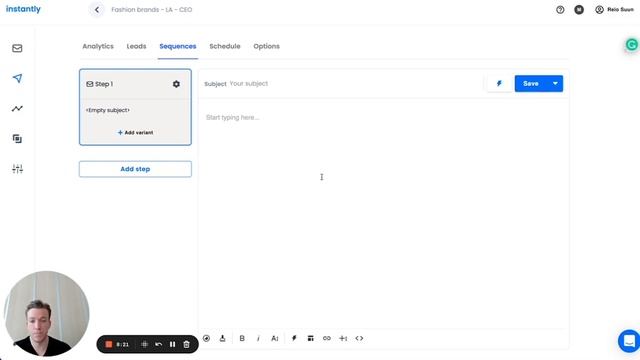Click the plus-cursor insert icon in editor toolbar
This screenshot has width=640, height=360.
pyautogui.click(x=343, y=338)
